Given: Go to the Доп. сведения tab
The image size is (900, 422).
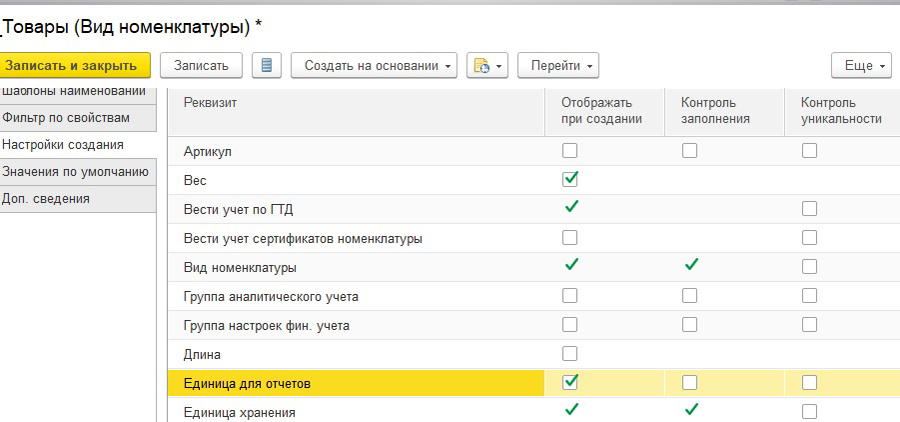Looking at the screenshot, I should 46,198.
